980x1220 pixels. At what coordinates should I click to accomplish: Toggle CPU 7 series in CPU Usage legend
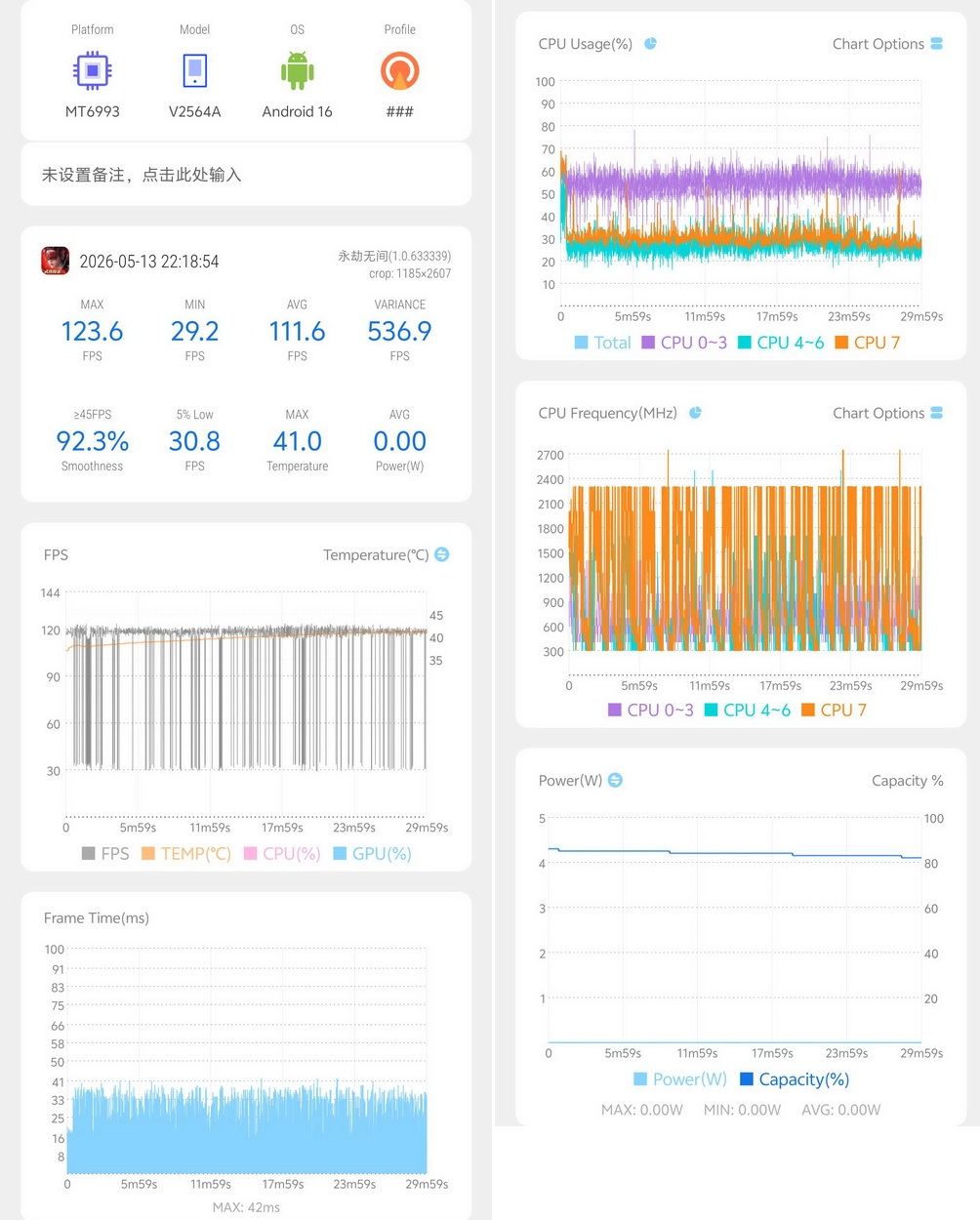(x=868, y=343)
